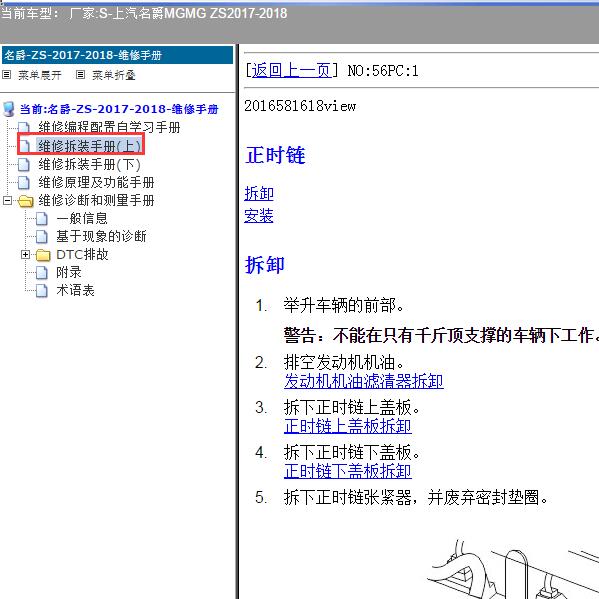599x599 pixels.
Task: Click the page icon of 维修编程配置自学习手册
Action: 24,127
